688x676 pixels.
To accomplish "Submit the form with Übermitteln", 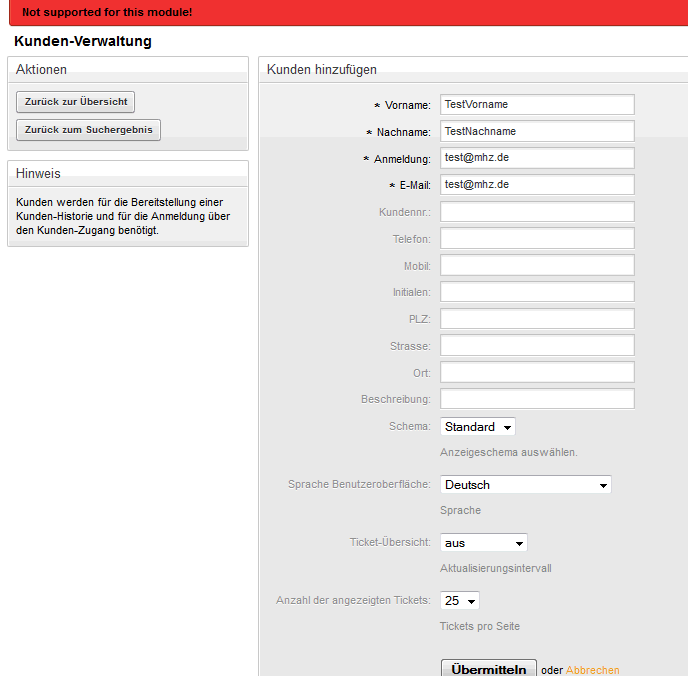I will click(488, 669).
